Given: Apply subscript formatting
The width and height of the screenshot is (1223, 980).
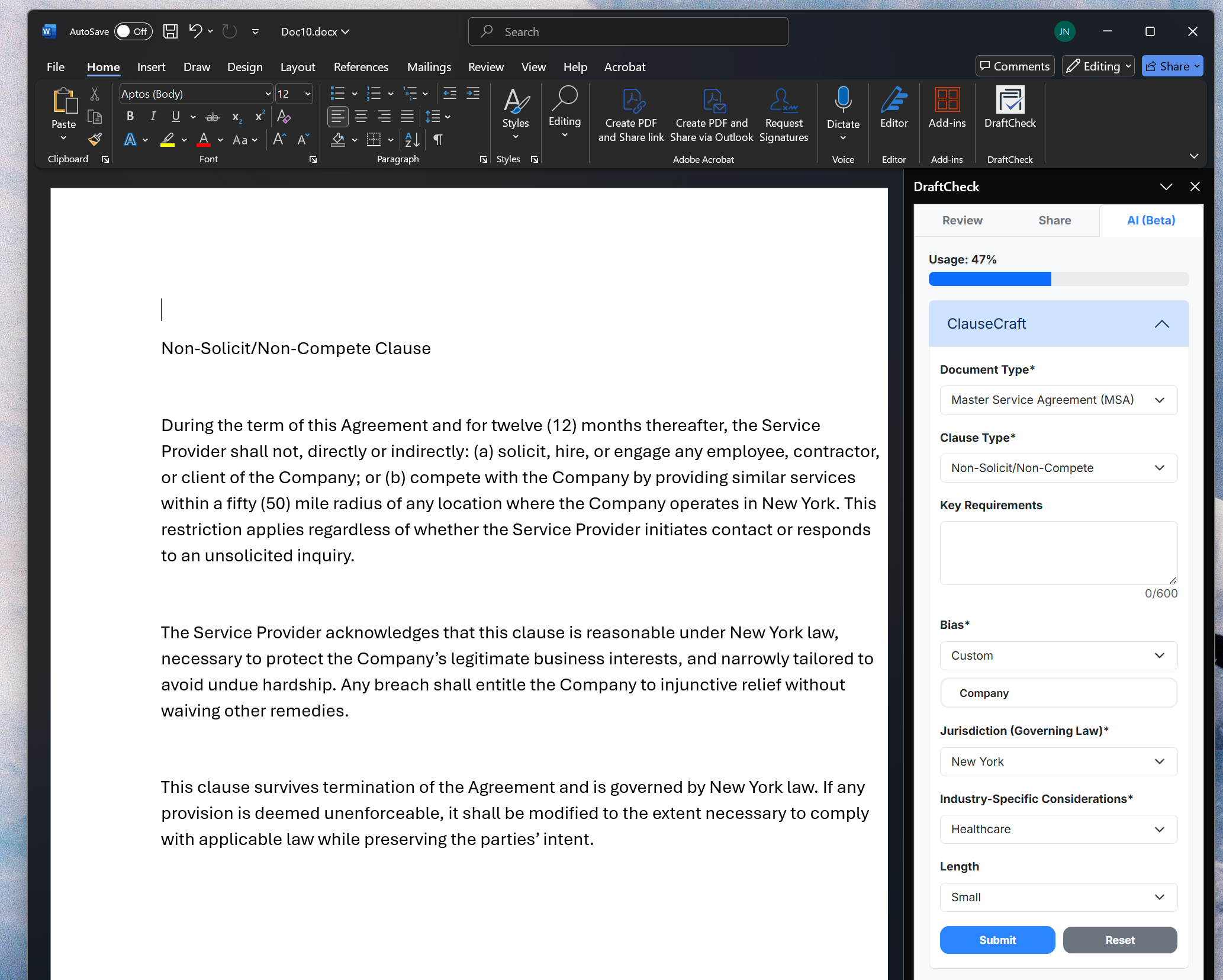Looking at the screenshot, I should tap(237, 117).
